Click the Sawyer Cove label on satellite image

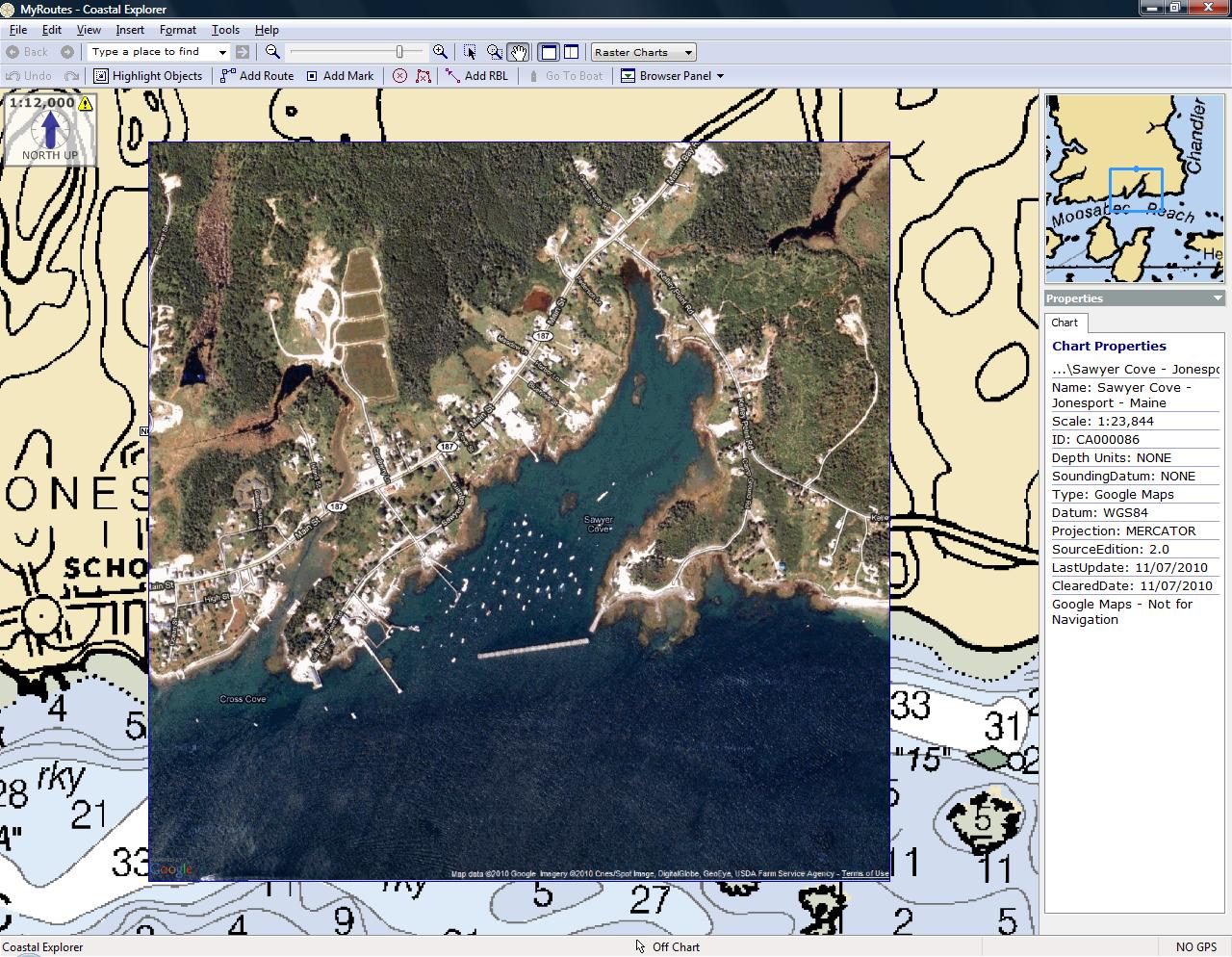[x=598, y=524]
